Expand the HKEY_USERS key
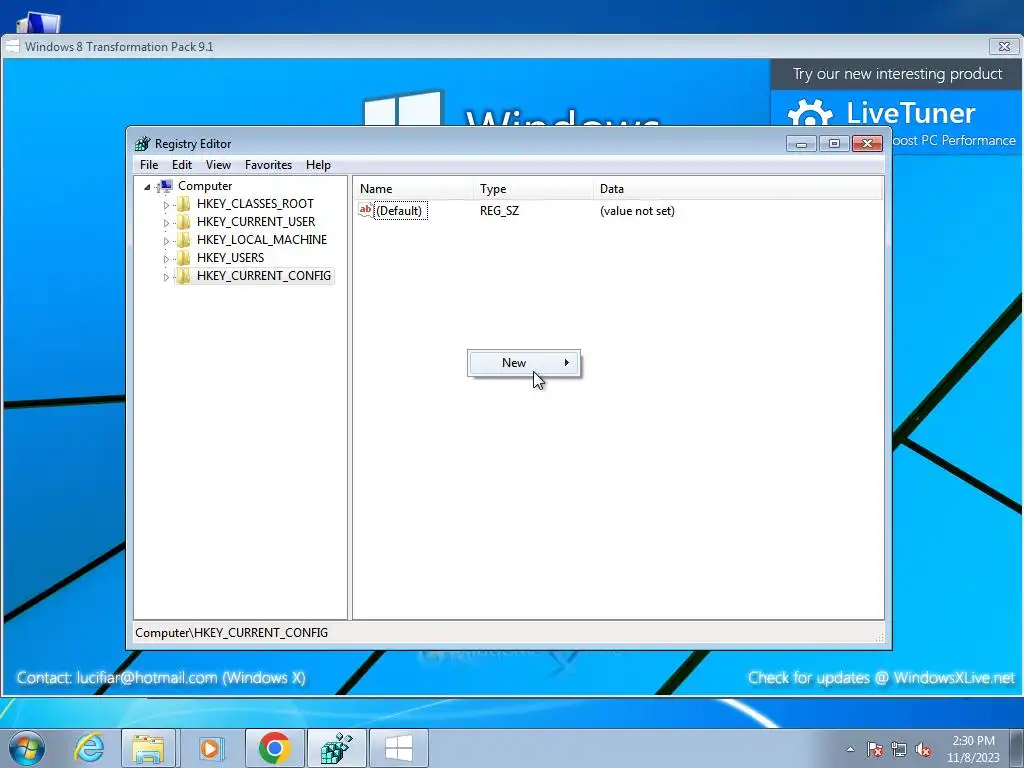 166,259
